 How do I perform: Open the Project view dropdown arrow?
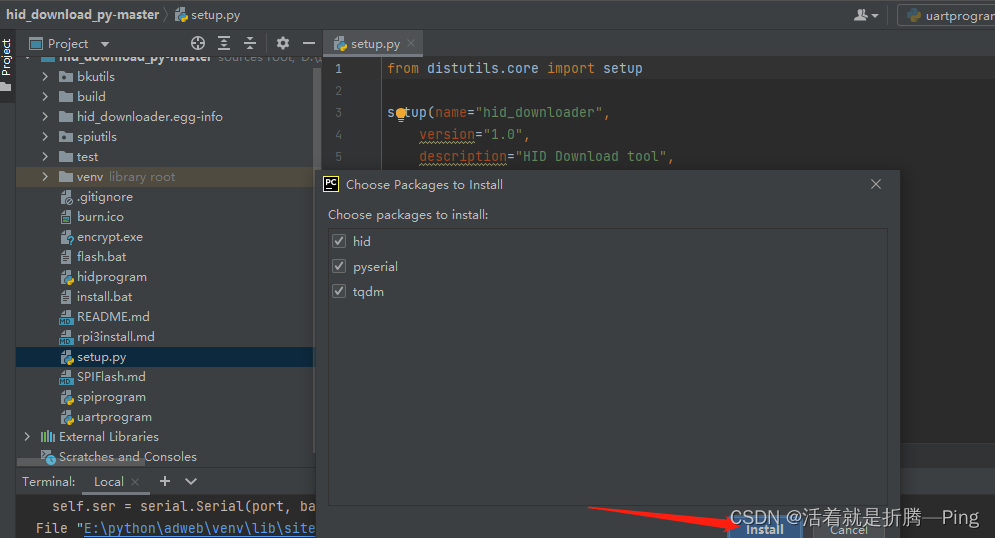105,44
